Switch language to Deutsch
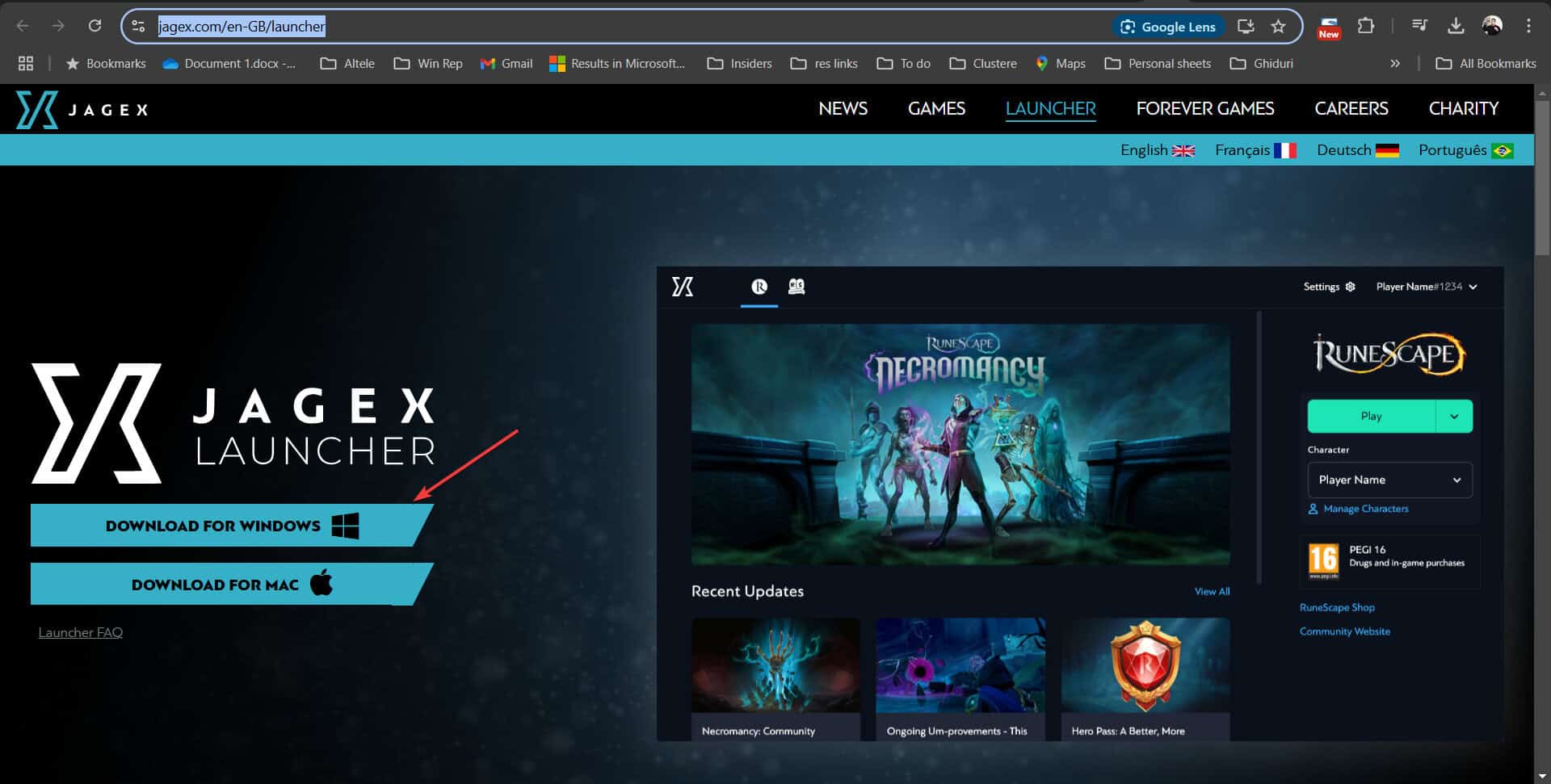 pos(1357,150)
